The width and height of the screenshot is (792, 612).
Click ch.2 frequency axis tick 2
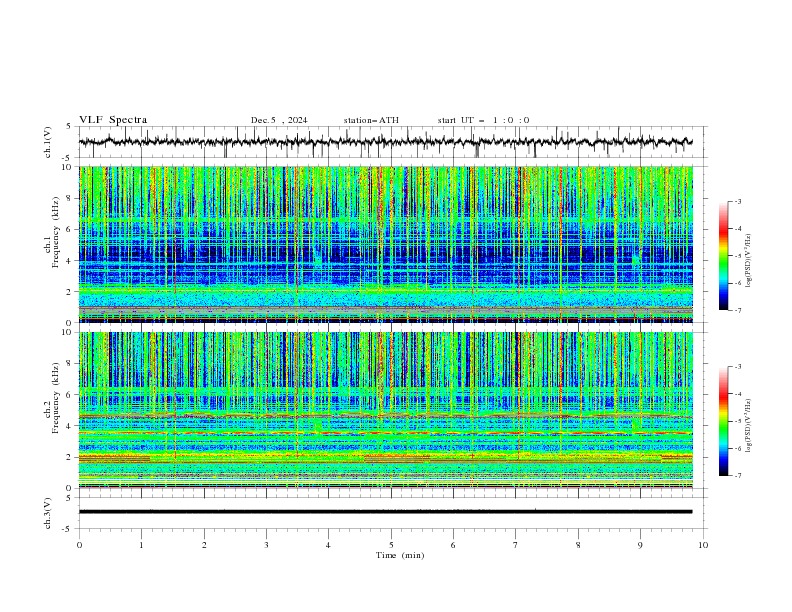tap(70, 457)
